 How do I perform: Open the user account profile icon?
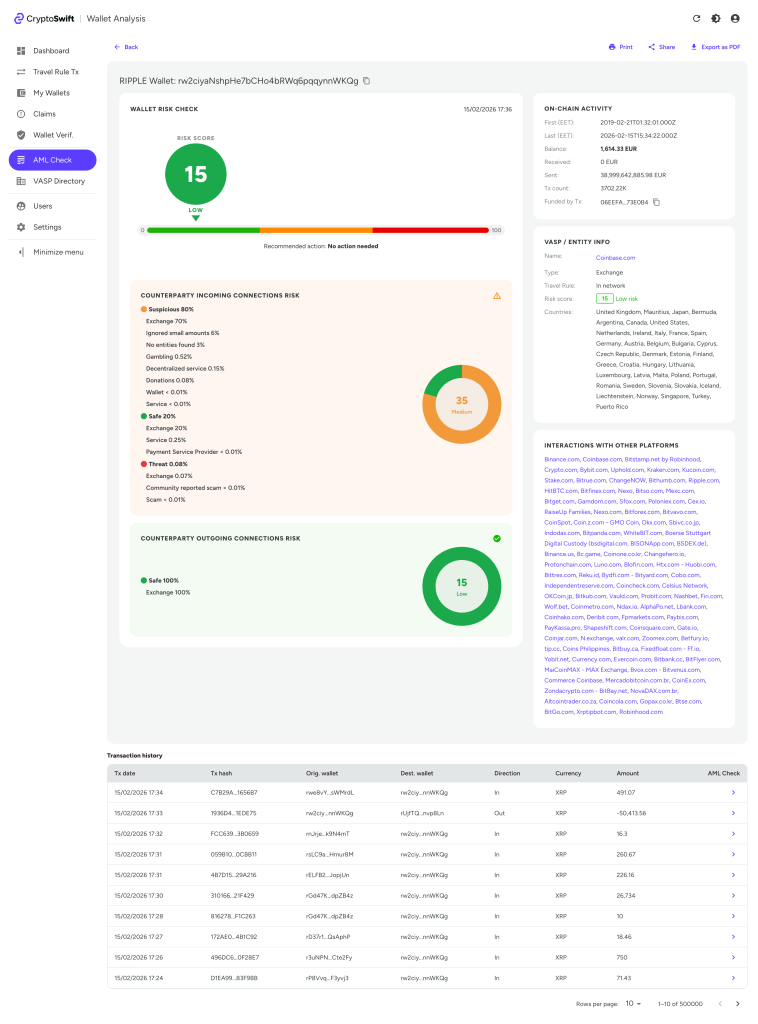(735, 18)
